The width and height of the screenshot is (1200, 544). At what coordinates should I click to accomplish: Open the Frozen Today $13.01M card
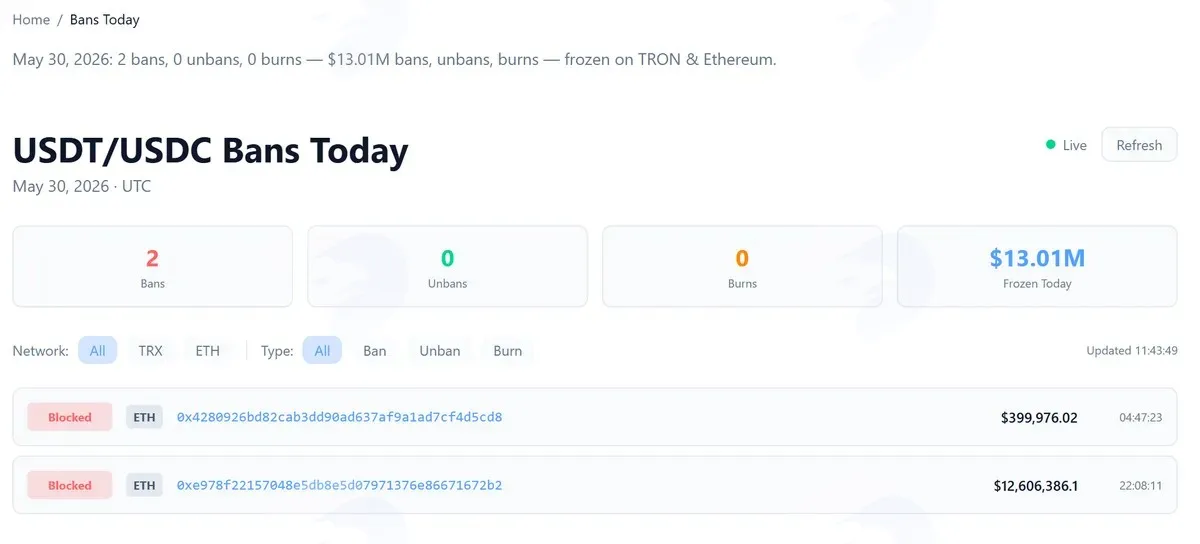(x=1037, y=266)
